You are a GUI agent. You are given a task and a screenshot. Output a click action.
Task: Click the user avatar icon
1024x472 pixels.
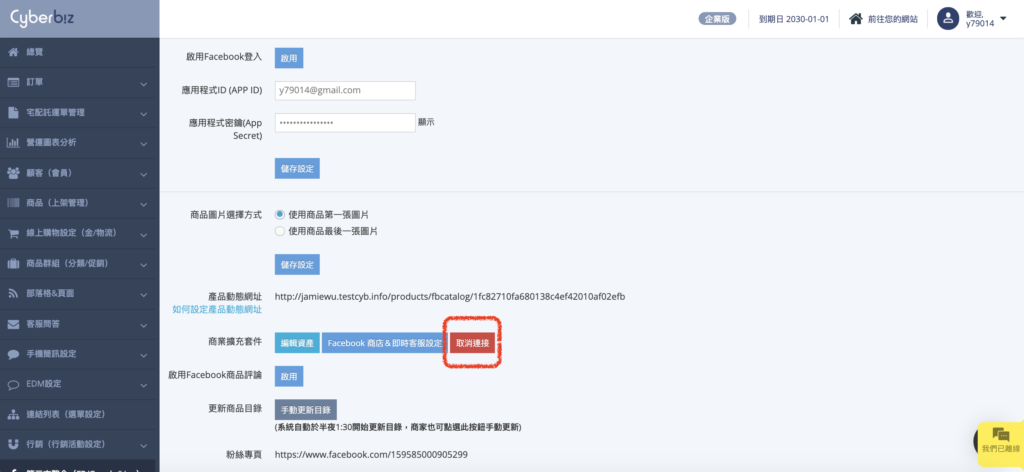948,18
